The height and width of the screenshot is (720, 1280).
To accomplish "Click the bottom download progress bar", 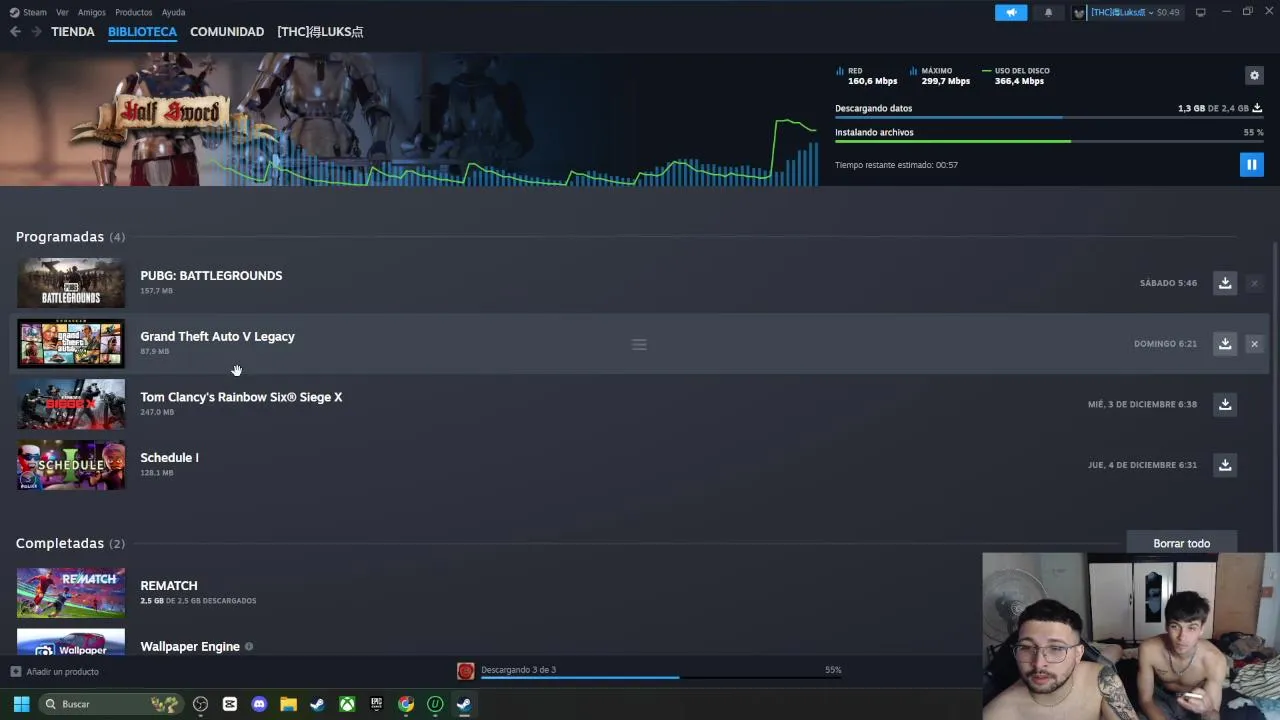I will pyautogui.click(x=661, y=678).
